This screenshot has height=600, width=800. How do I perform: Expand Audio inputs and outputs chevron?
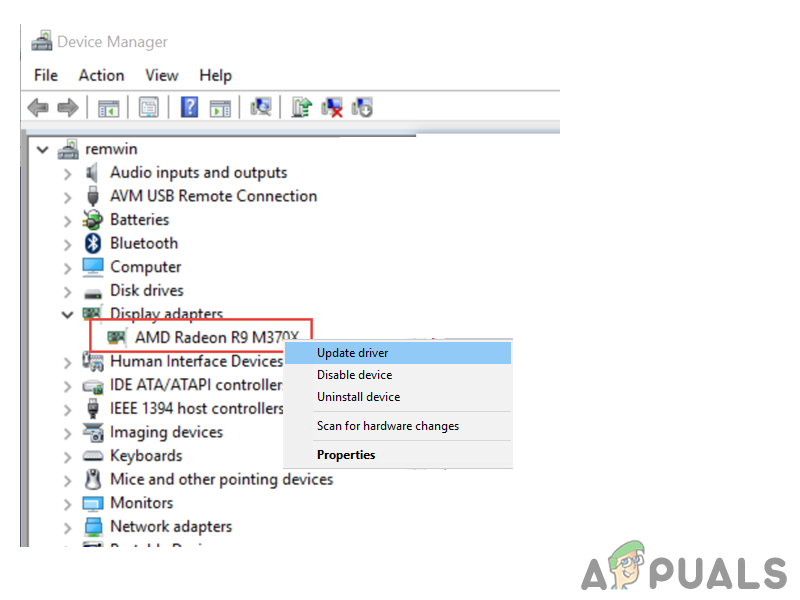(68, 174)
